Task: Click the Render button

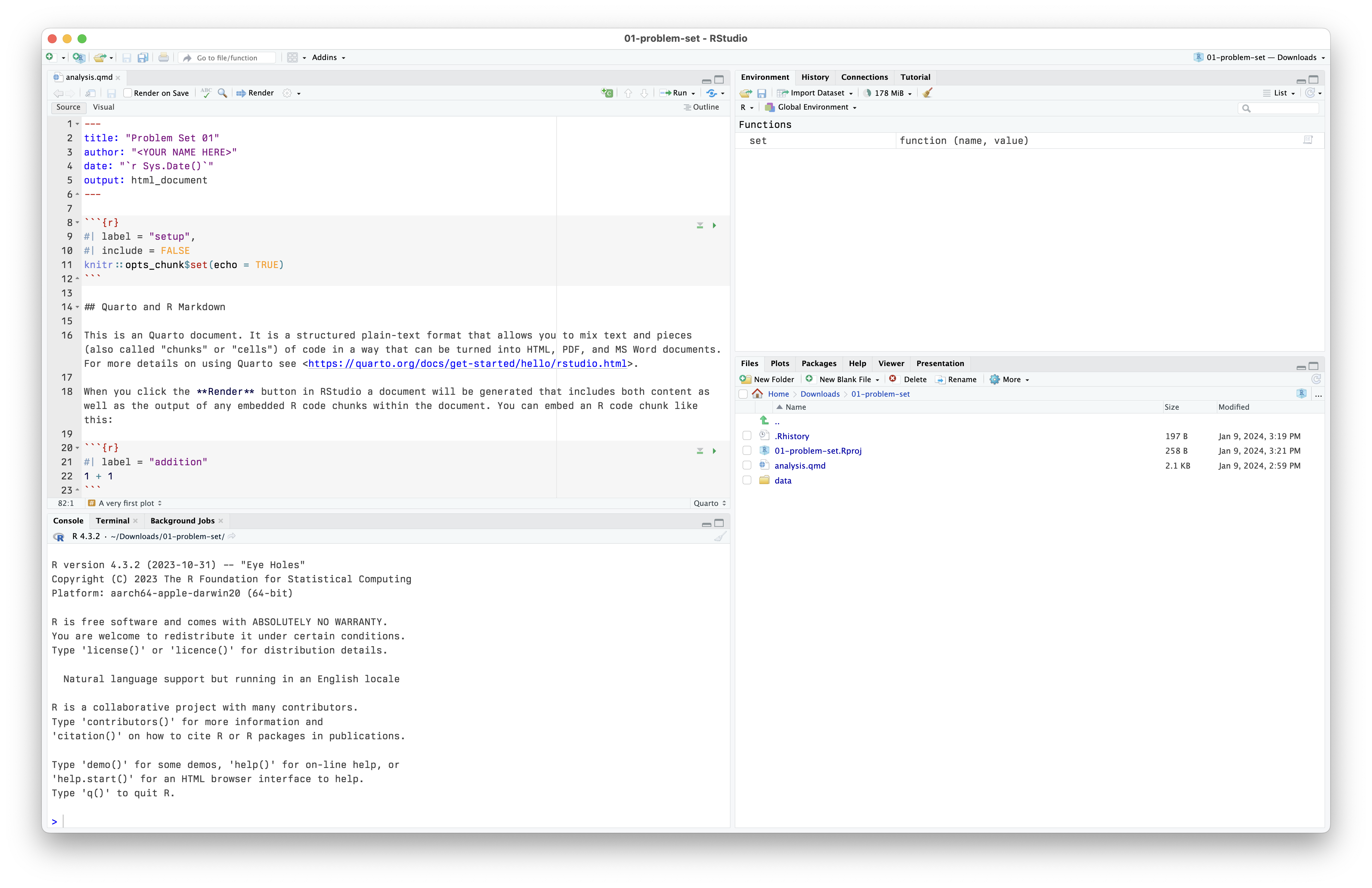Action: pos(255,93)
